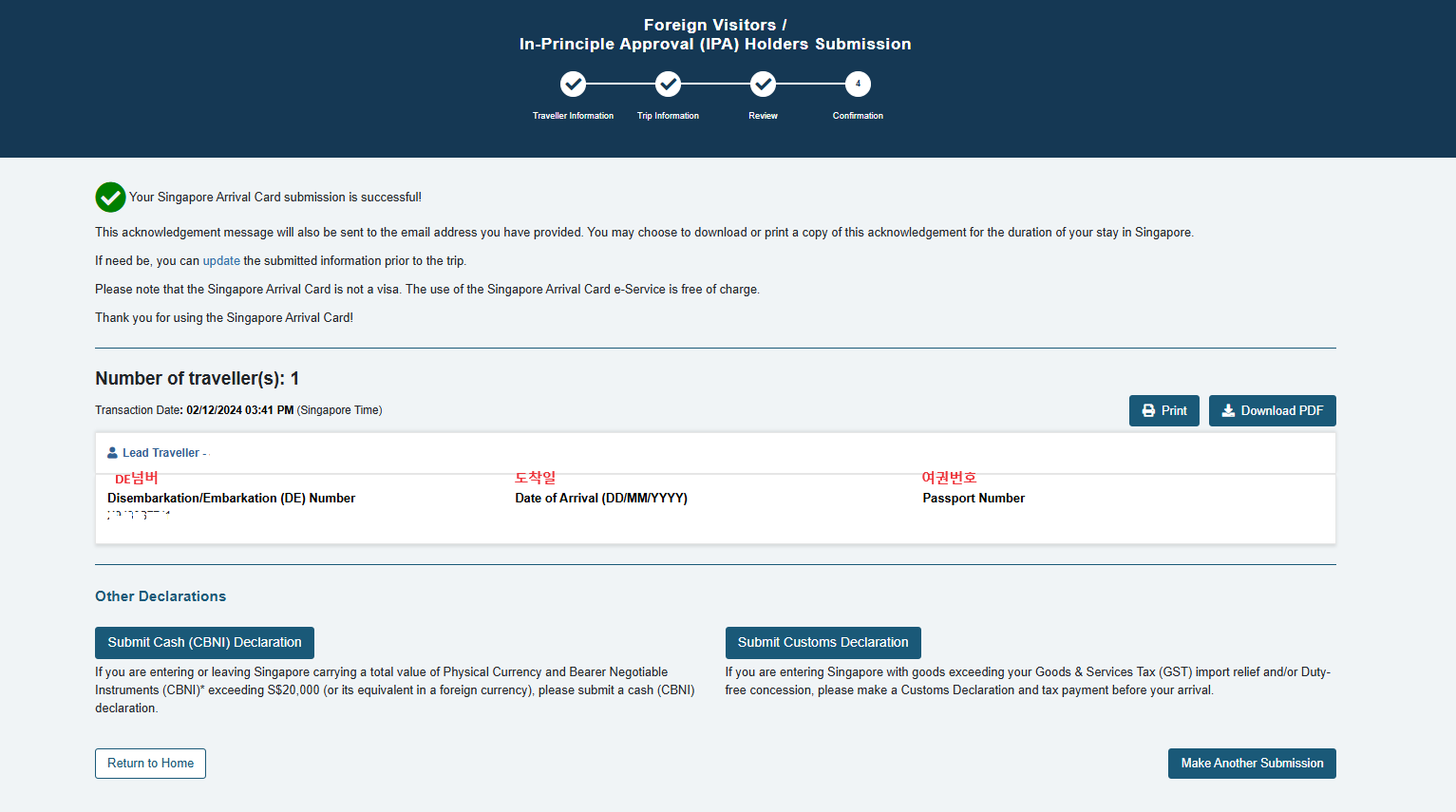Click the Other Declarations heading
This screenshot has width=1456, height=812.
coord(161,596)
